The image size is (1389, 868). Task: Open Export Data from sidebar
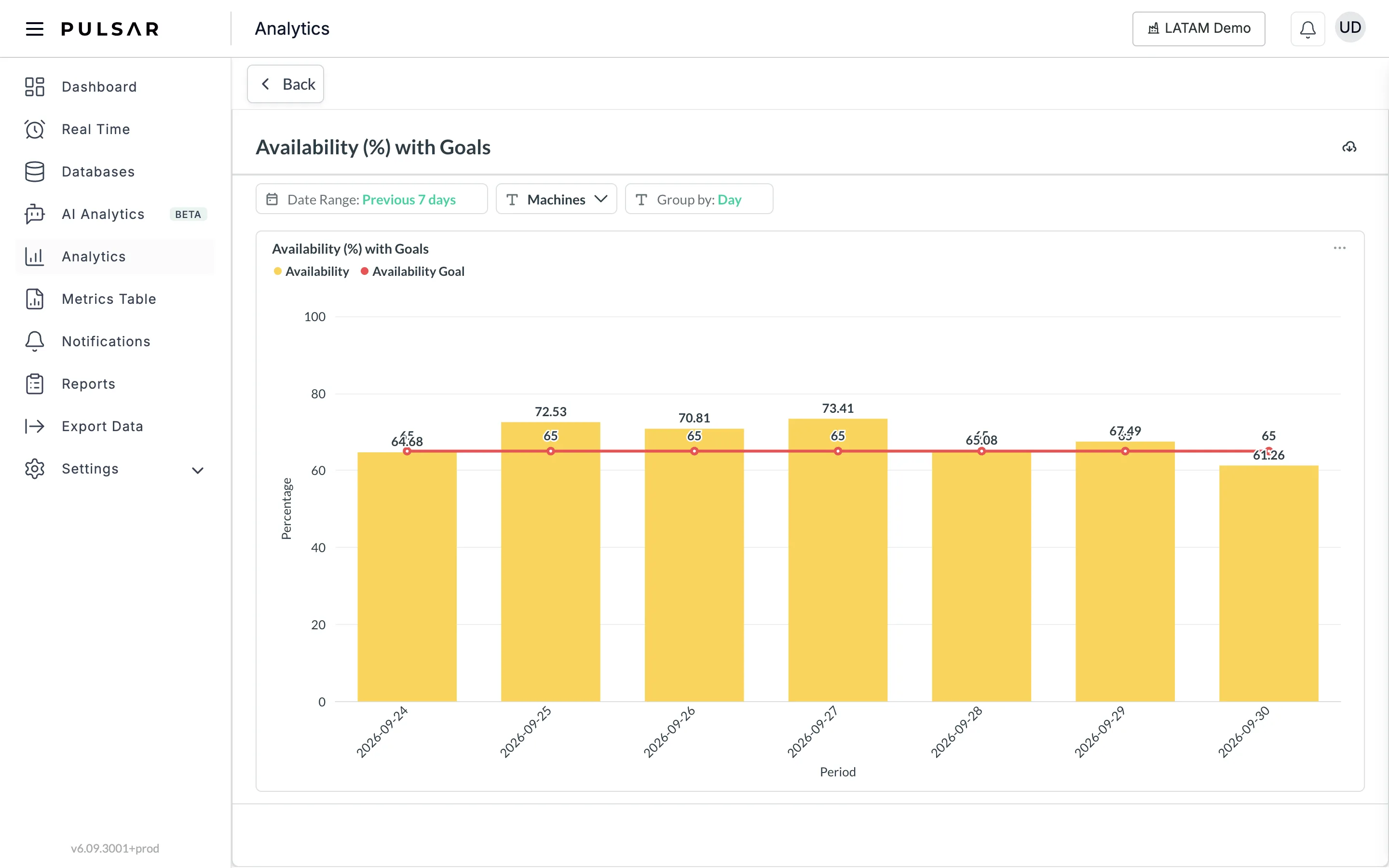pos(115,426)
